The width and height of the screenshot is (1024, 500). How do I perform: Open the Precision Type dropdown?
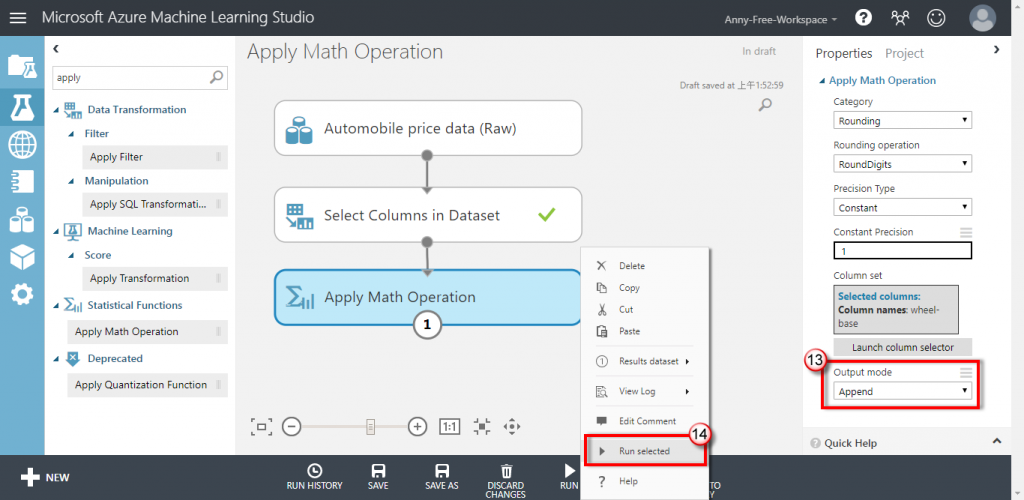(x=903, y=208)
